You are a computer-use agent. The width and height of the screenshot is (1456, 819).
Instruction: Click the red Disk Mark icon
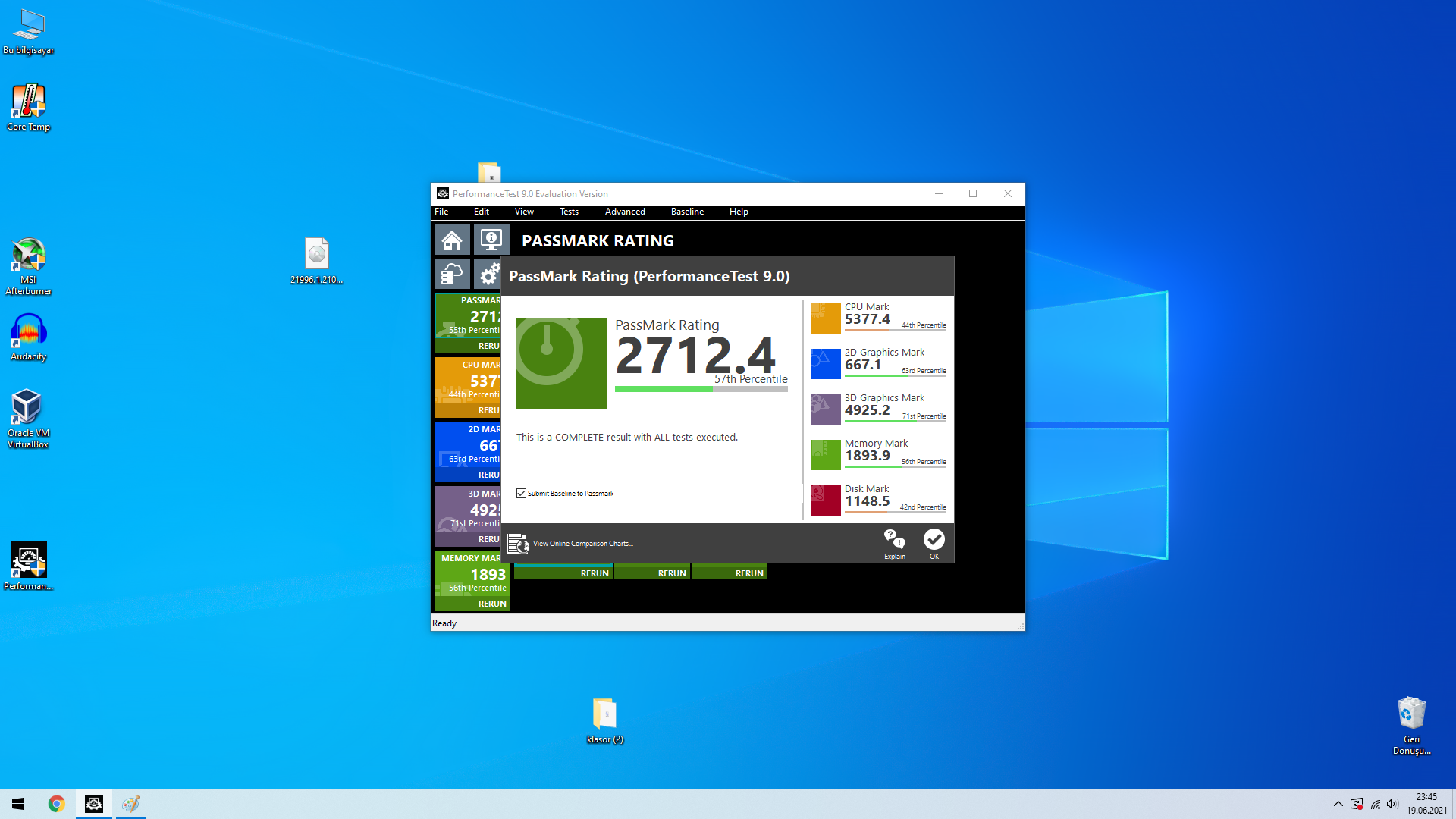[825, 500]
